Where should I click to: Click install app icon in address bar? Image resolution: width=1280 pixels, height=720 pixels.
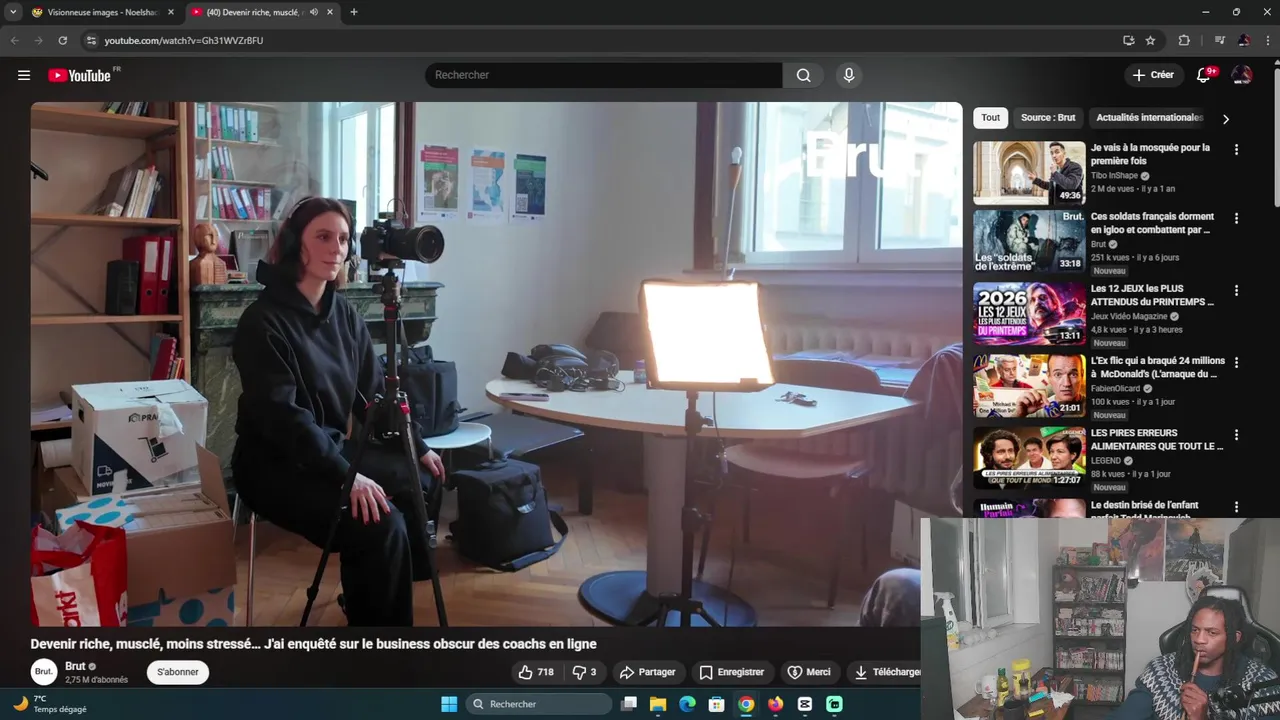click(x=1128, y=40)
